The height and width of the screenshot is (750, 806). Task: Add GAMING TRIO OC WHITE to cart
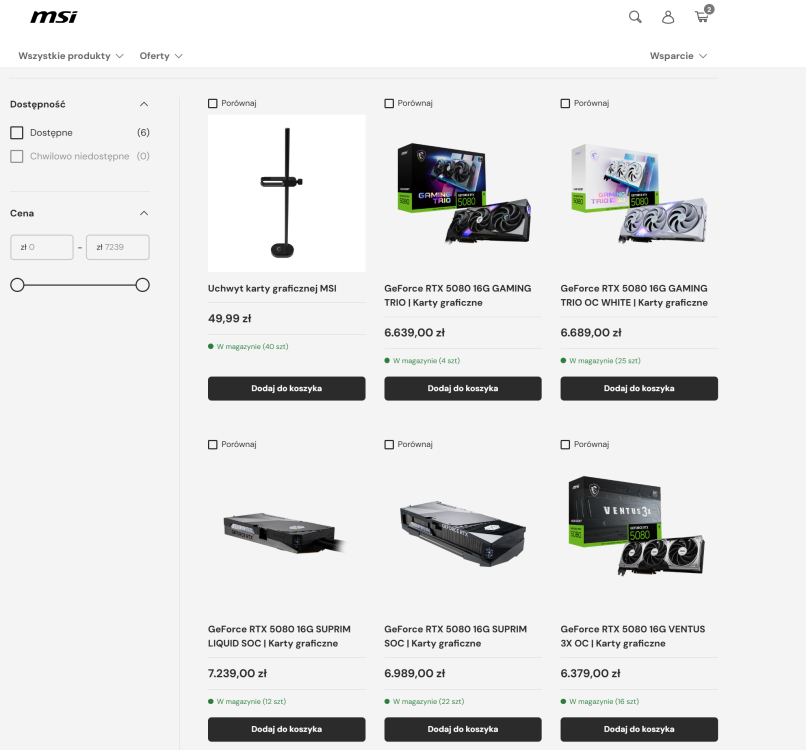pyautogui.click(x=639, y=389)
